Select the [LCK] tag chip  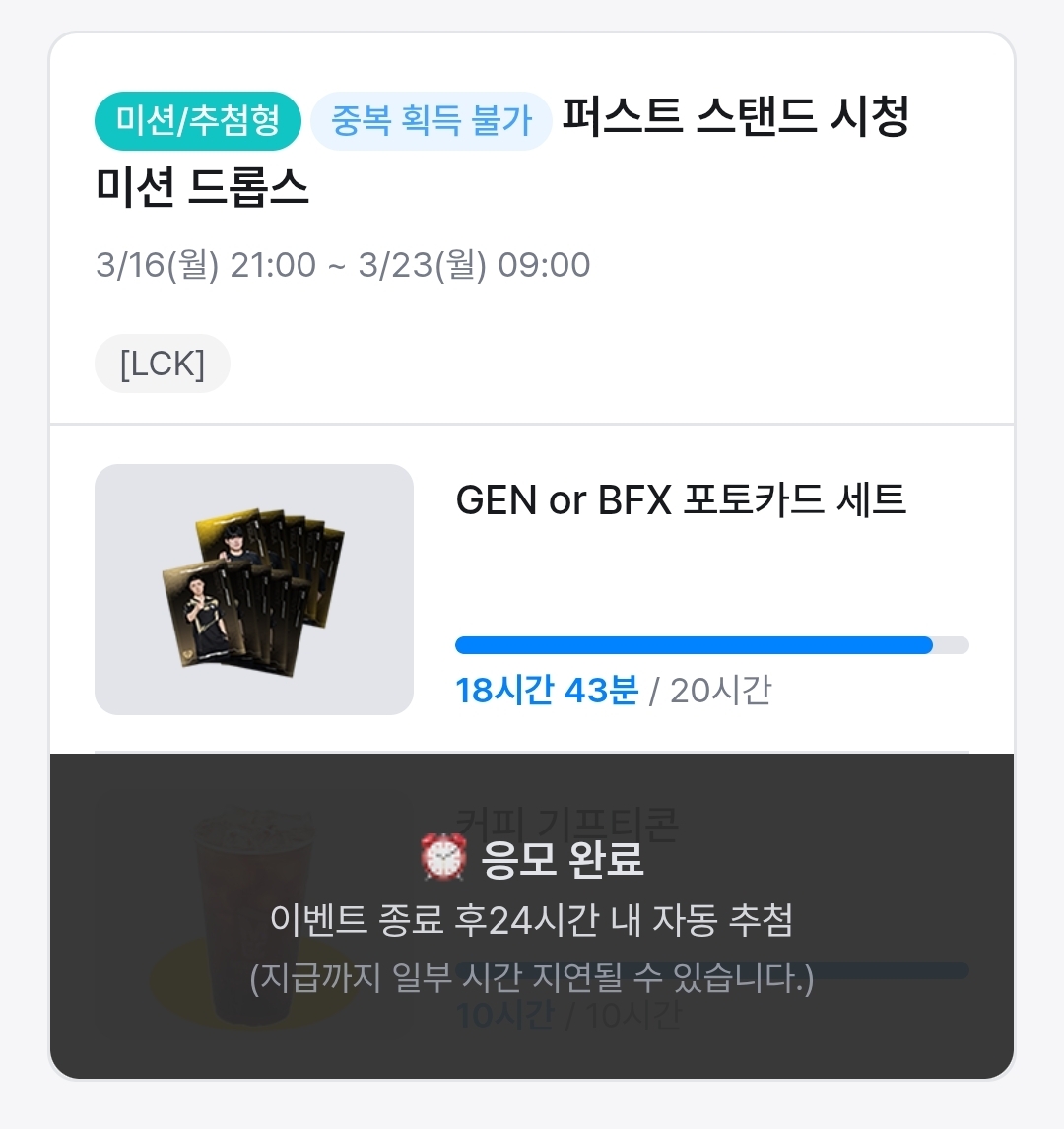click(163, 365)
